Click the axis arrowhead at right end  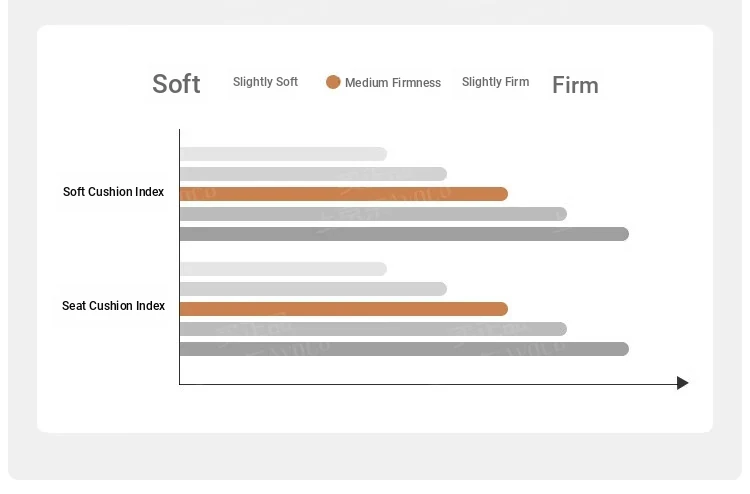[683, 383]
